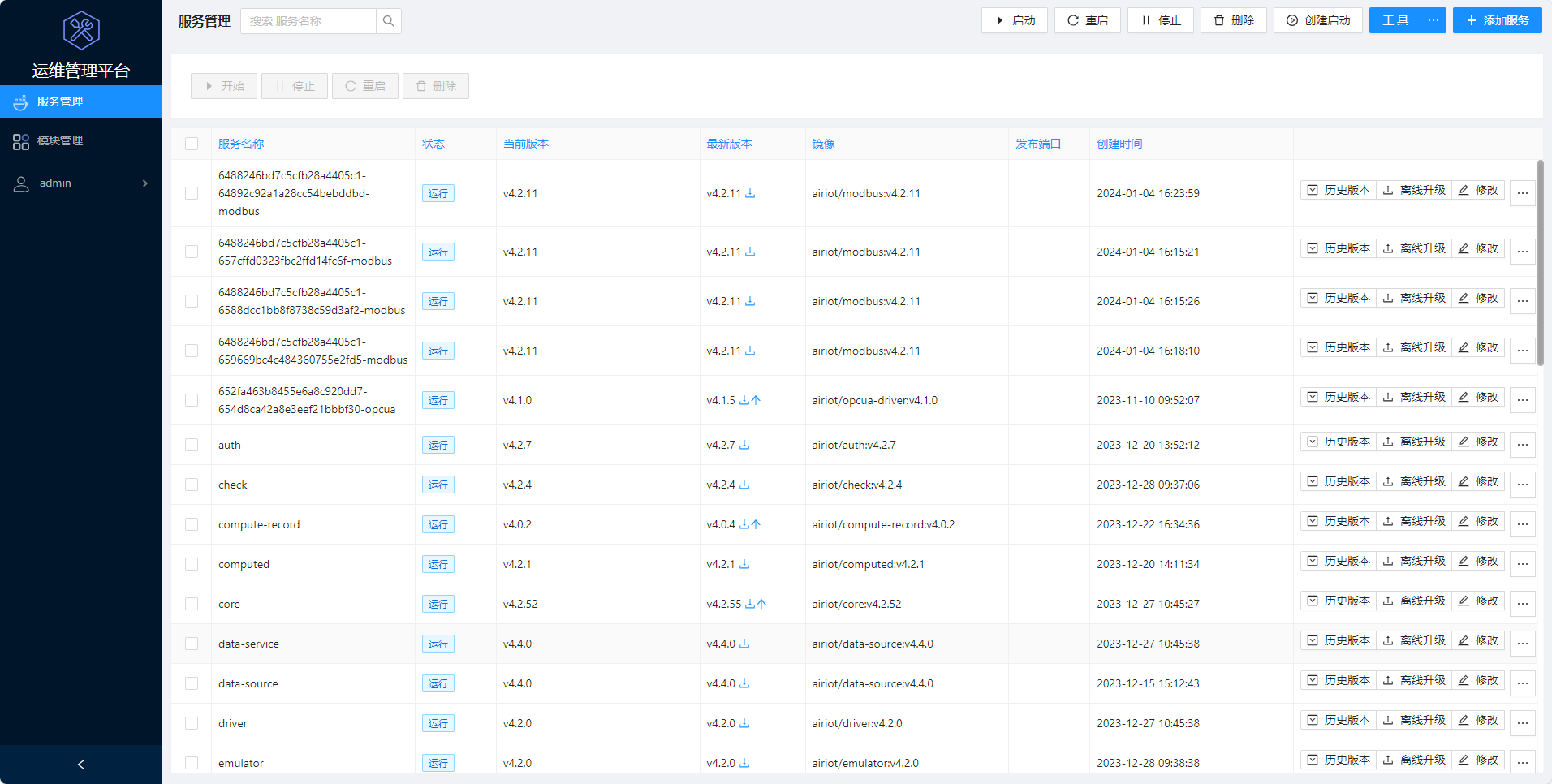Viewport: 1552px width, 784px height.
Task: Click top toolbar 停止 button
Action: 1161,21
